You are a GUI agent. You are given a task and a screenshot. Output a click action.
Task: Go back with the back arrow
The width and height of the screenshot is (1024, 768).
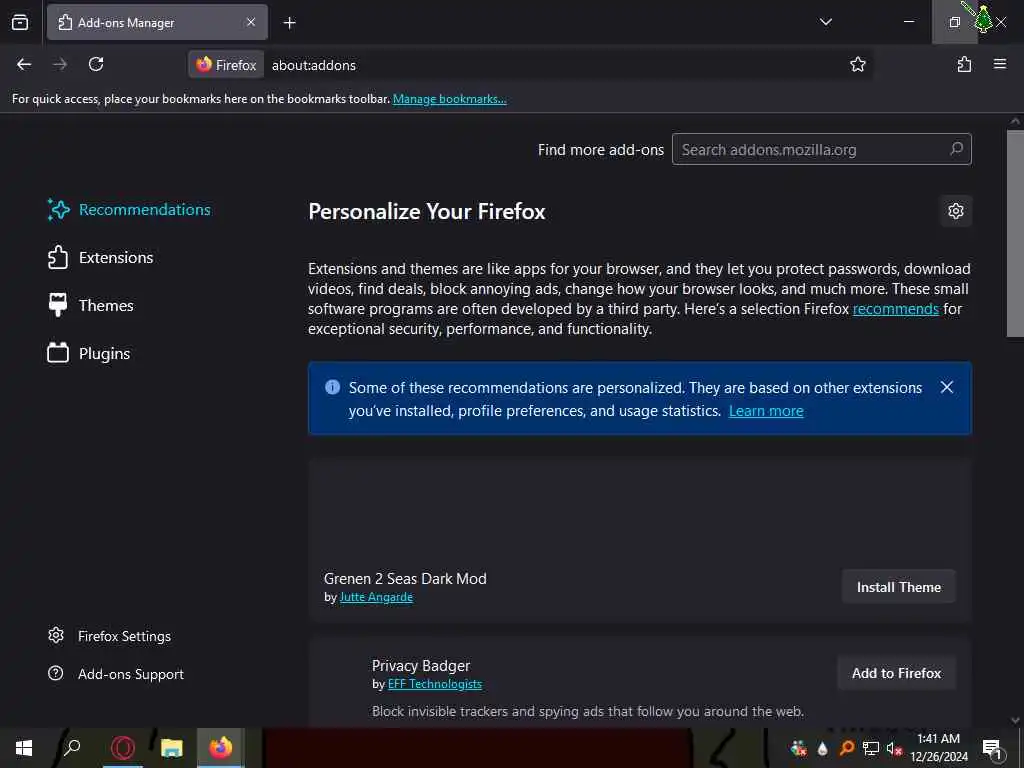[24, 64]
